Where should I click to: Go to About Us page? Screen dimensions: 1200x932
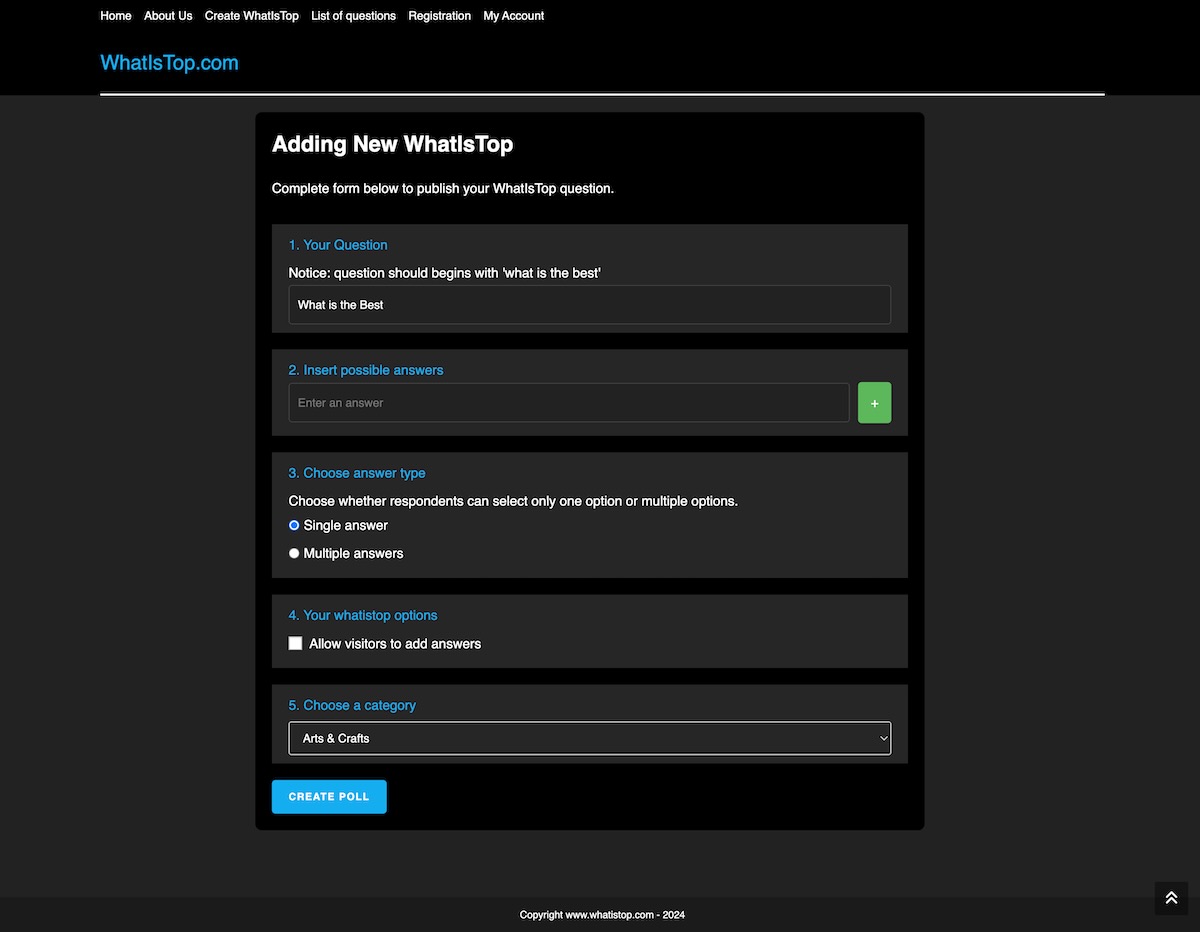click(x=168, y=16)
